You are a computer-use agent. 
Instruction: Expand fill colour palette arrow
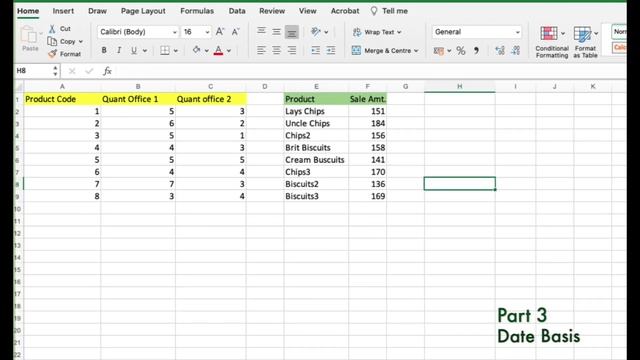coord(207,51)
